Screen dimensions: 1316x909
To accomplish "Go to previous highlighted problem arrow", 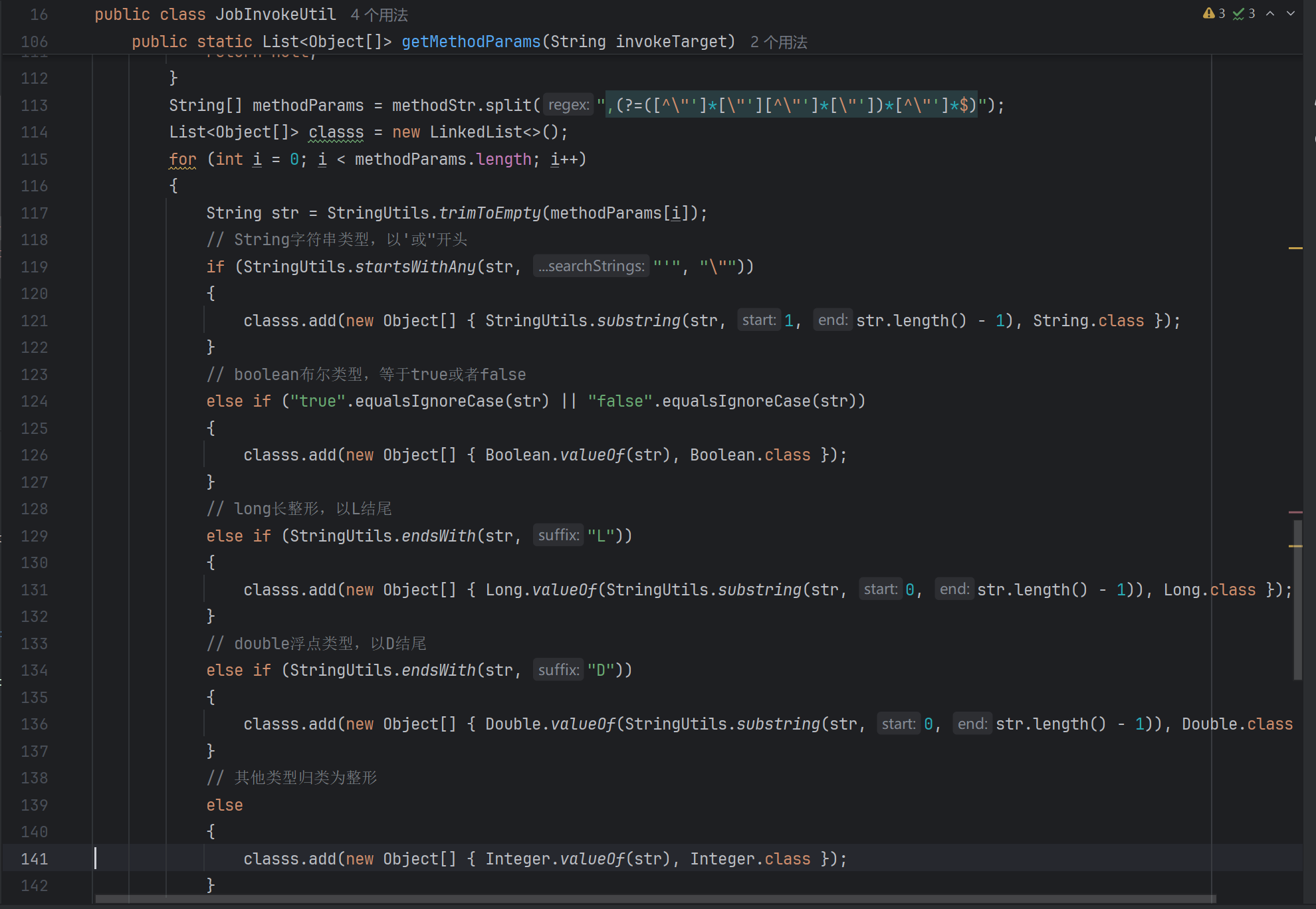I will click(1270, 13).
